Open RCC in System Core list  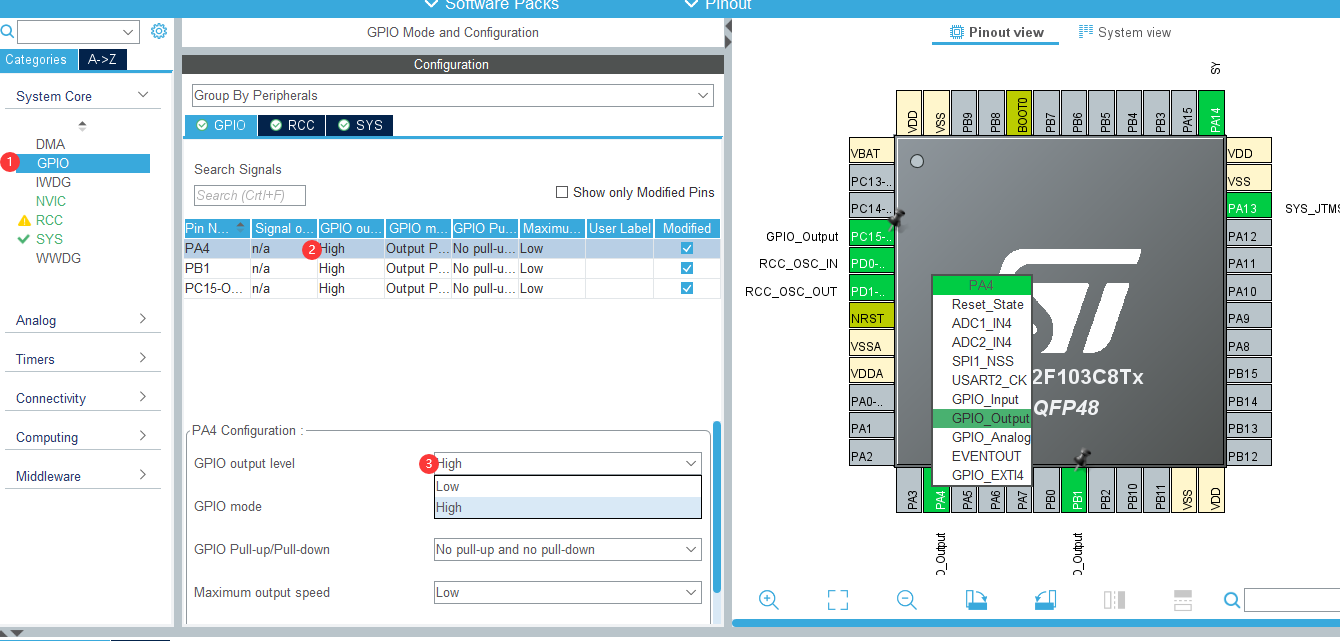[x=49, y=220]
